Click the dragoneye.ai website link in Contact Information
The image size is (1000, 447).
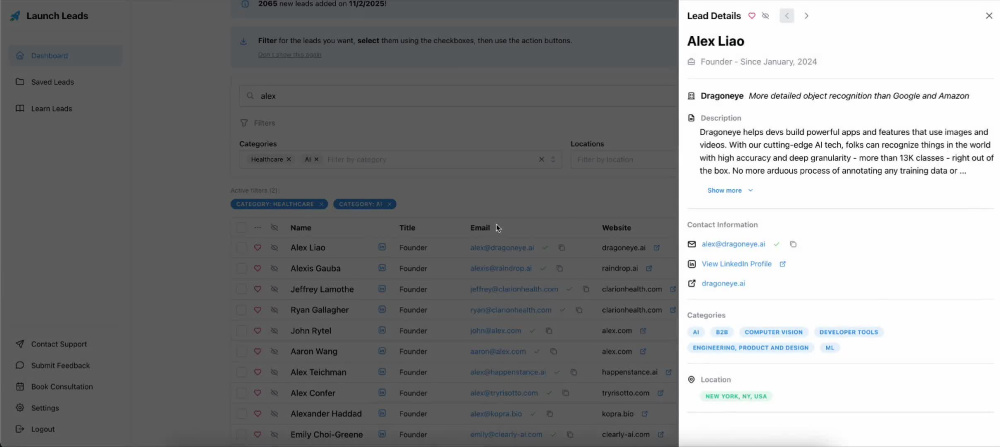click(x=723, y=284)
